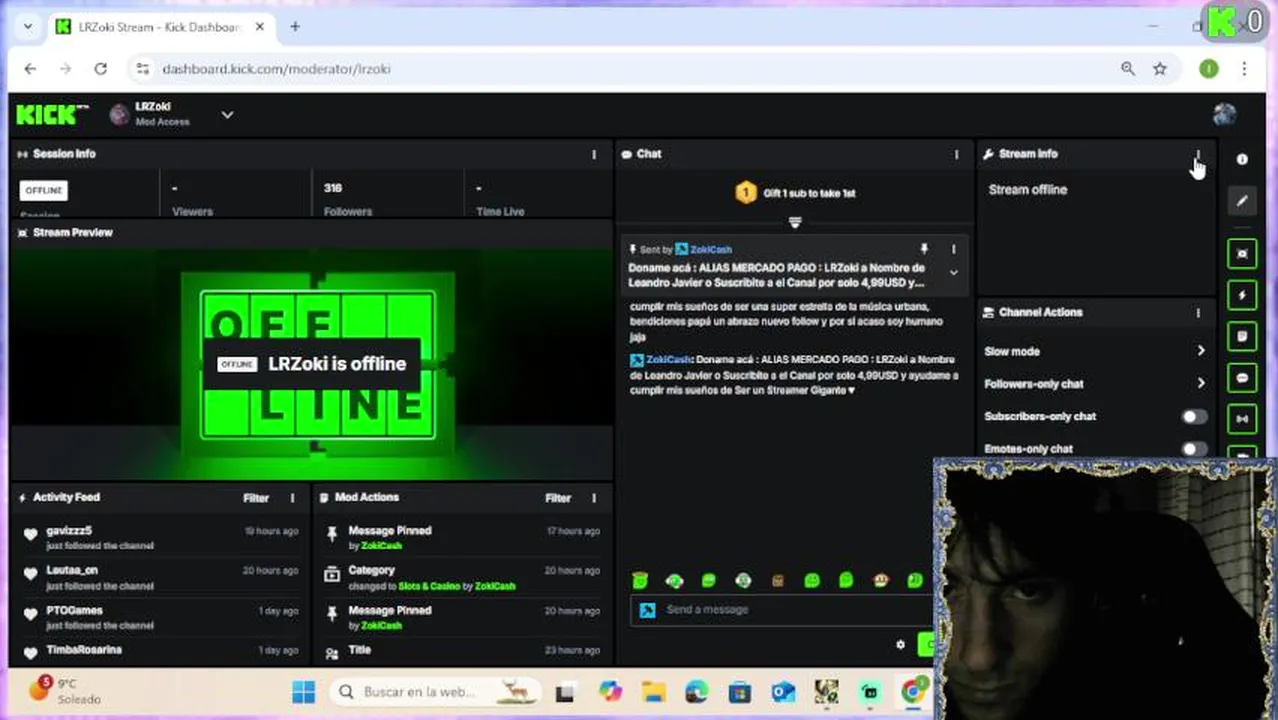Bookmark this page with the star icon
This screenshot has width=1278, height=720.
click(1160, 69)
